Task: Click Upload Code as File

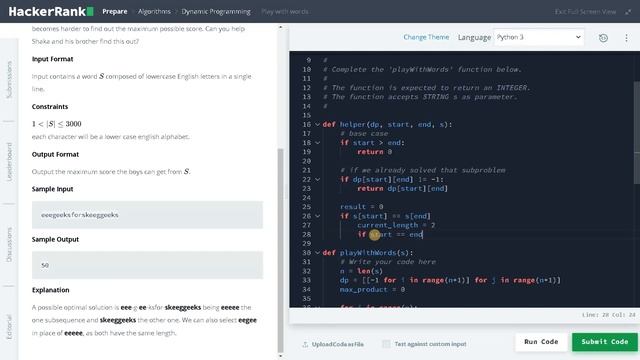Action: point(338,344)
